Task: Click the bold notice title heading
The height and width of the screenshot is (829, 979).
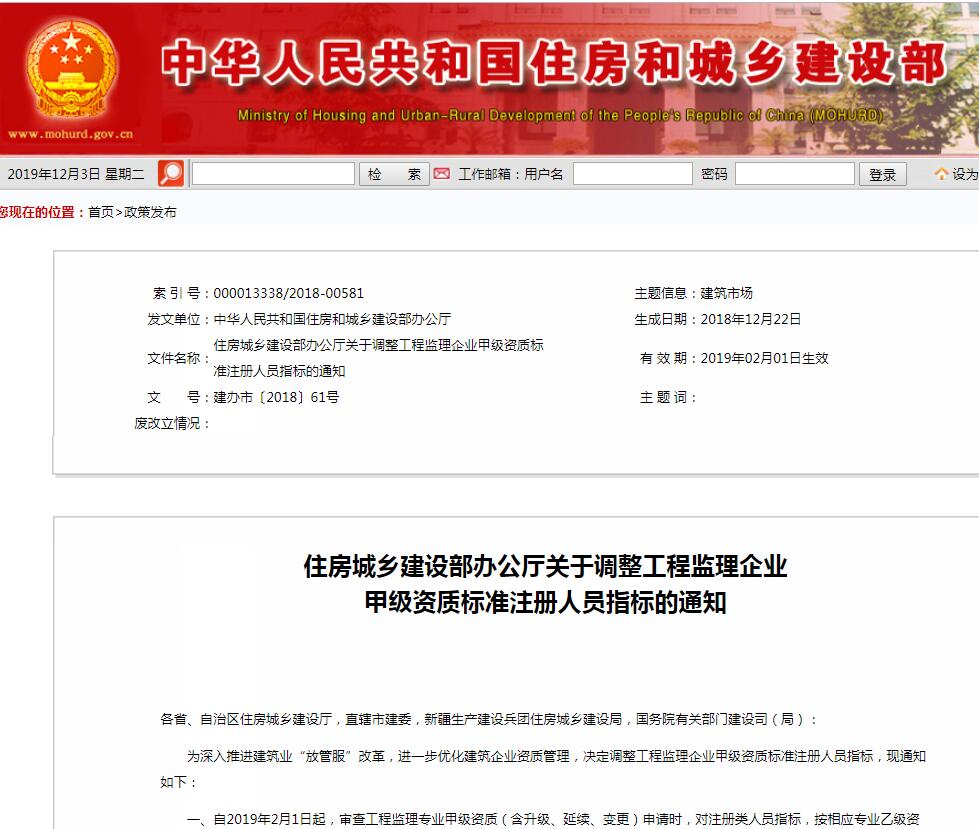Action: [545, 584]
